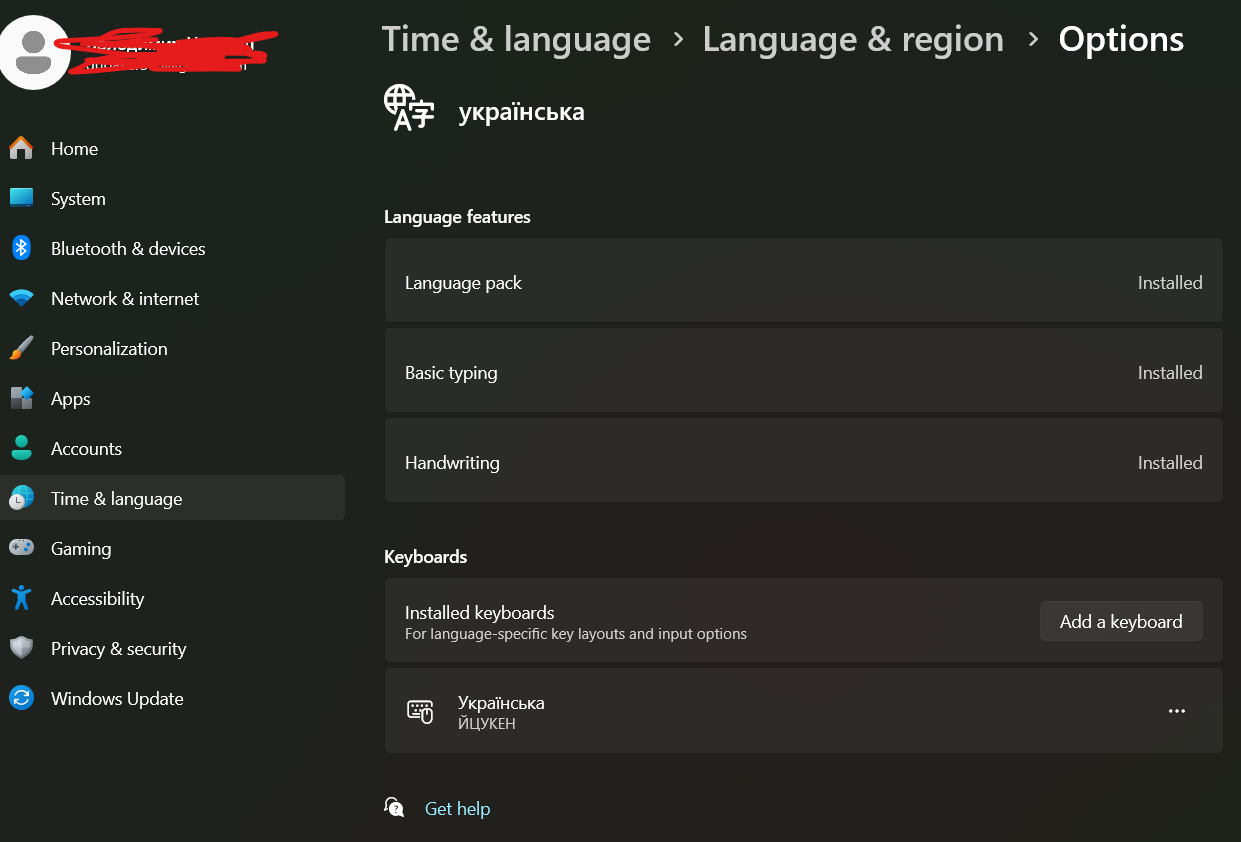Click the Language pack row
Viewport: 1241px width, 842px height.
click(x=803, y=280)
